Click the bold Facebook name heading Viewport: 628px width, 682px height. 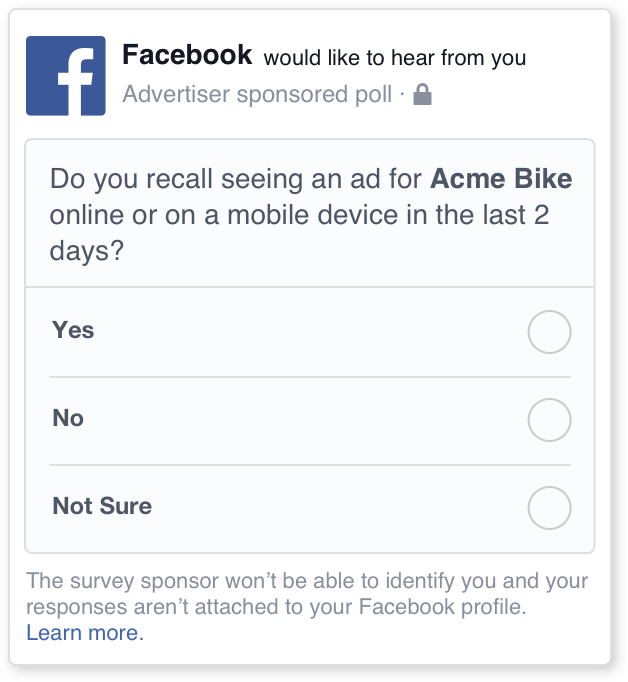tap(187, 56)
